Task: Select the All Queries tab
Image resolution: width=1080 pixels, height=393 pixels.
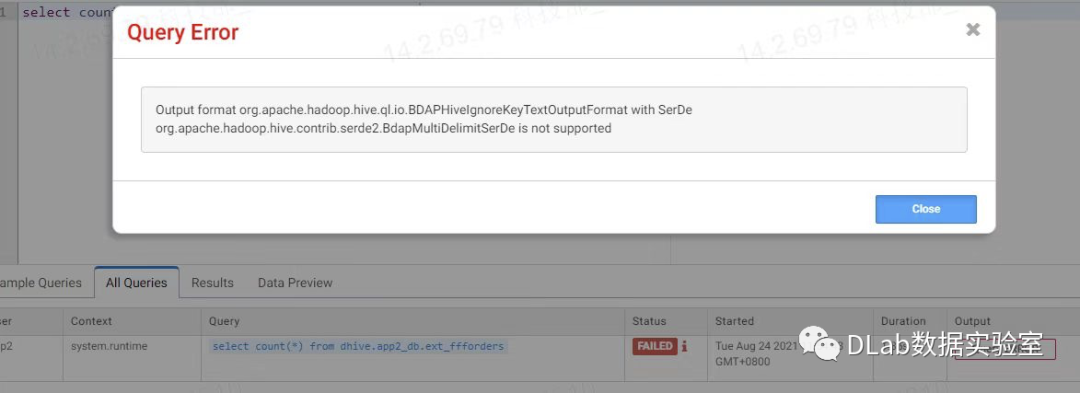Action: coord(136,283)
